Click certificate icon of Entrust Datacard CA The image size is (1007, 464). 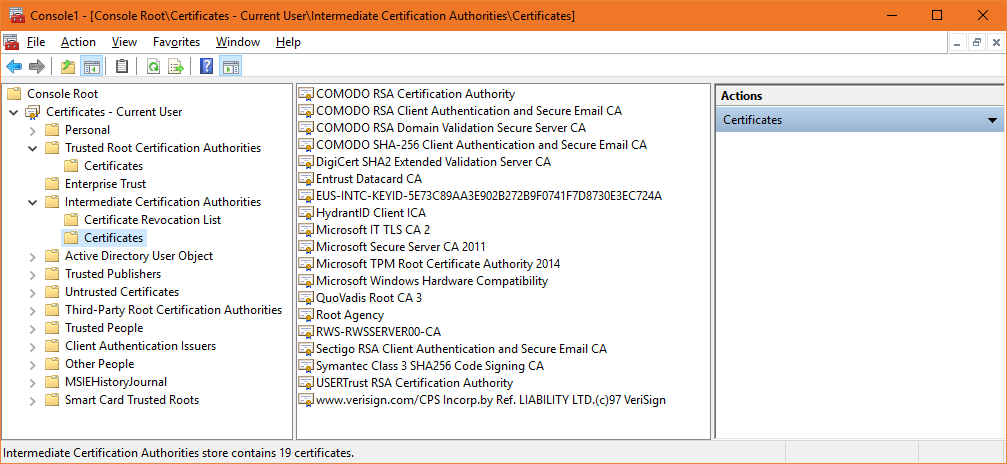click(x=306, y=179)
